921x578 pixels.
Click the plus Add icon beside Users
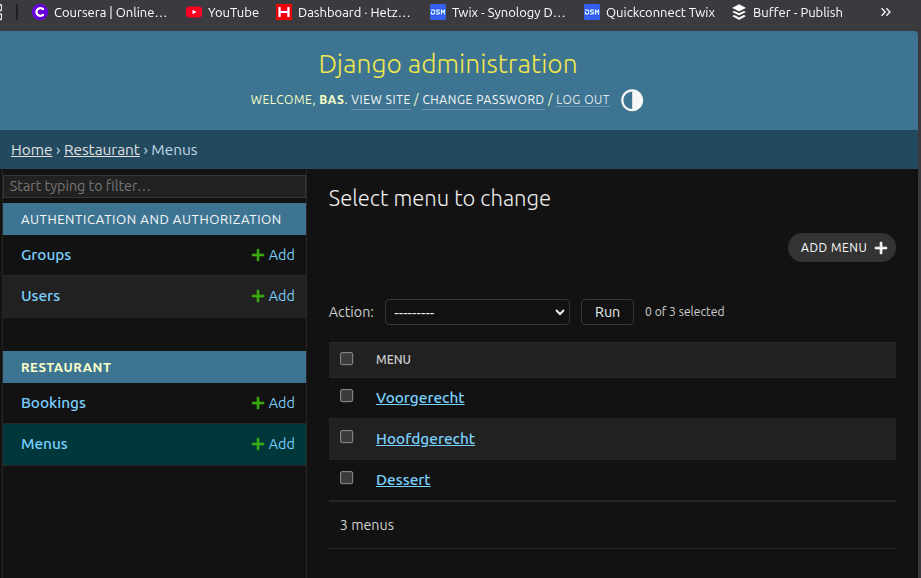[x=258, y=296]
